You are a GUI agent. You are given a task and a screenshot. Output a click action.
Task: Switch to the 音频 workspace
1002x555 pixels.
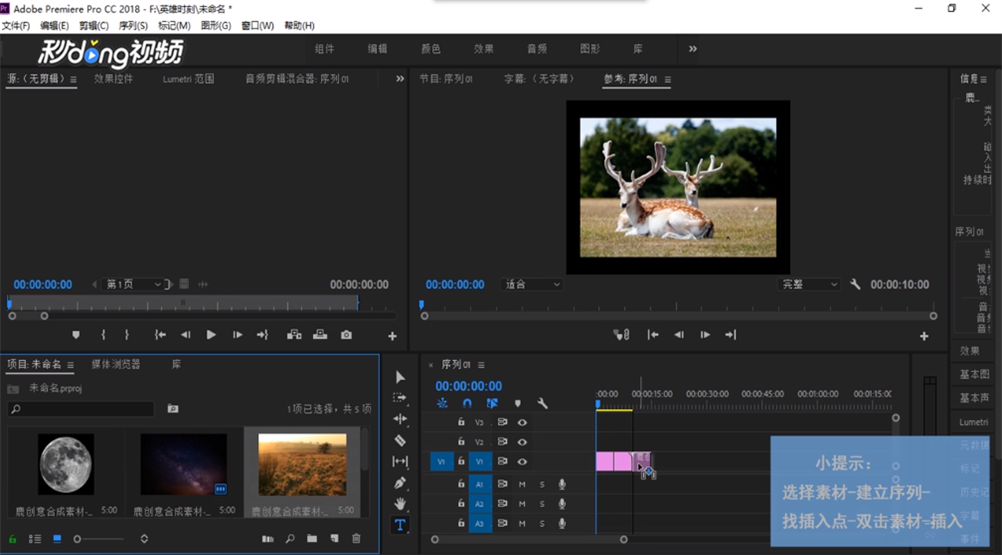[x=537, y=49]
